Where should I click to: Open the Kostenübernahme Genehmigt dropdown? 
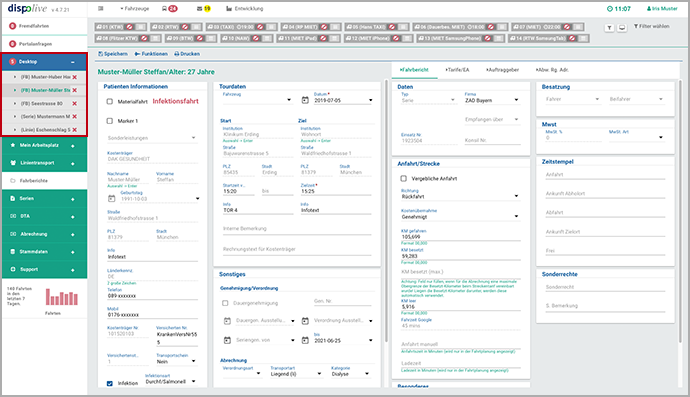click(460, 217)
